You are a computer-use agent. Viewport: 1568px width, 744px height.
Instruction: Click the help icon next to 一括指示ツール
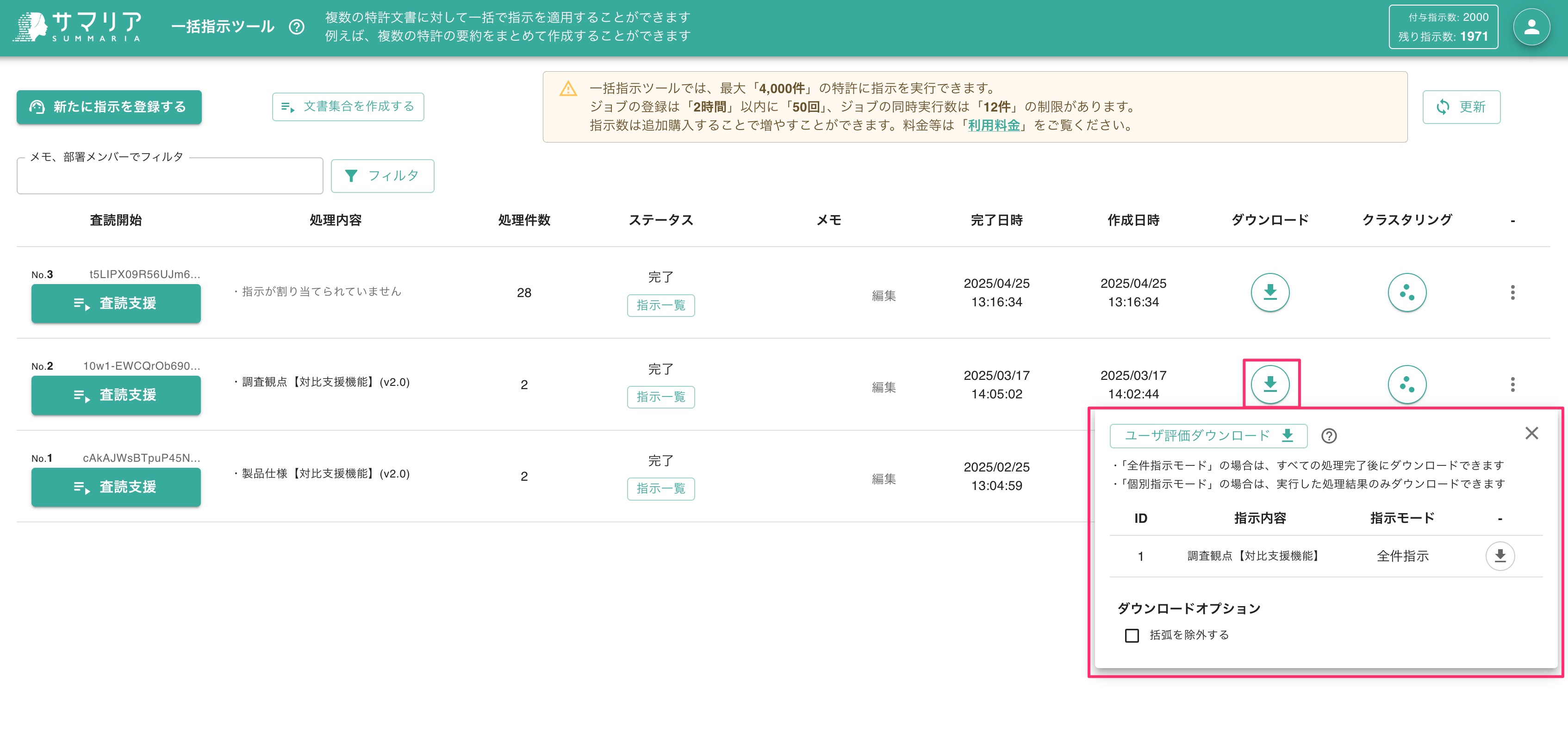click(297, 27)
